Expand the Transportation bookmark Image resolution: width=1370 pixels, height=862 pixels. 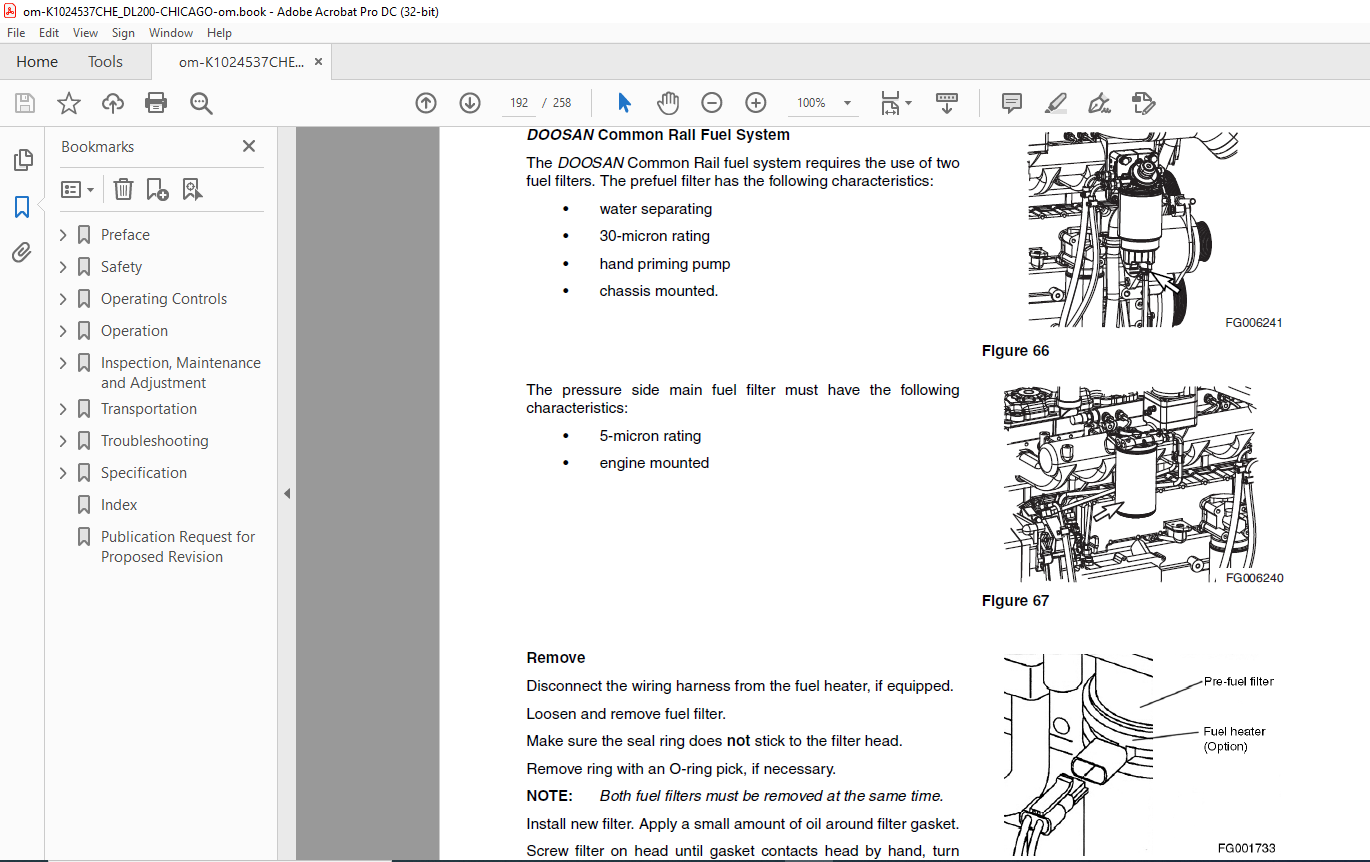click(64, 409)
